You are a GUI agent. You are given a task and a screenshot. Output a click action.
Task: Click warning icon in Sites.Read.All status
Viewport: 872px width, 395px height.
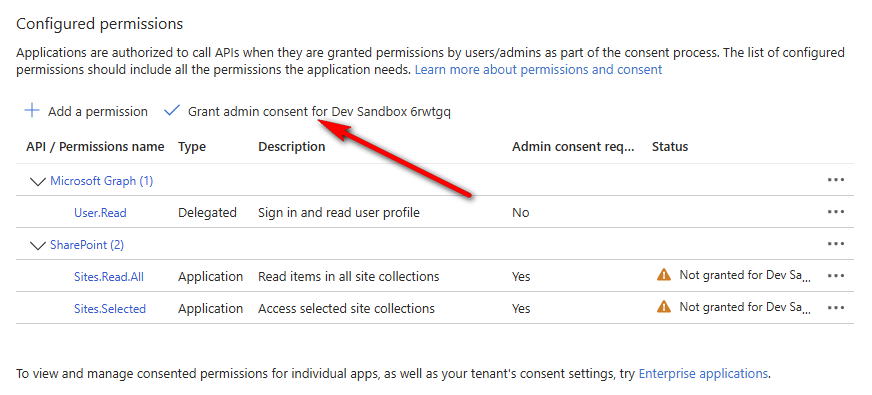(663, 274)
